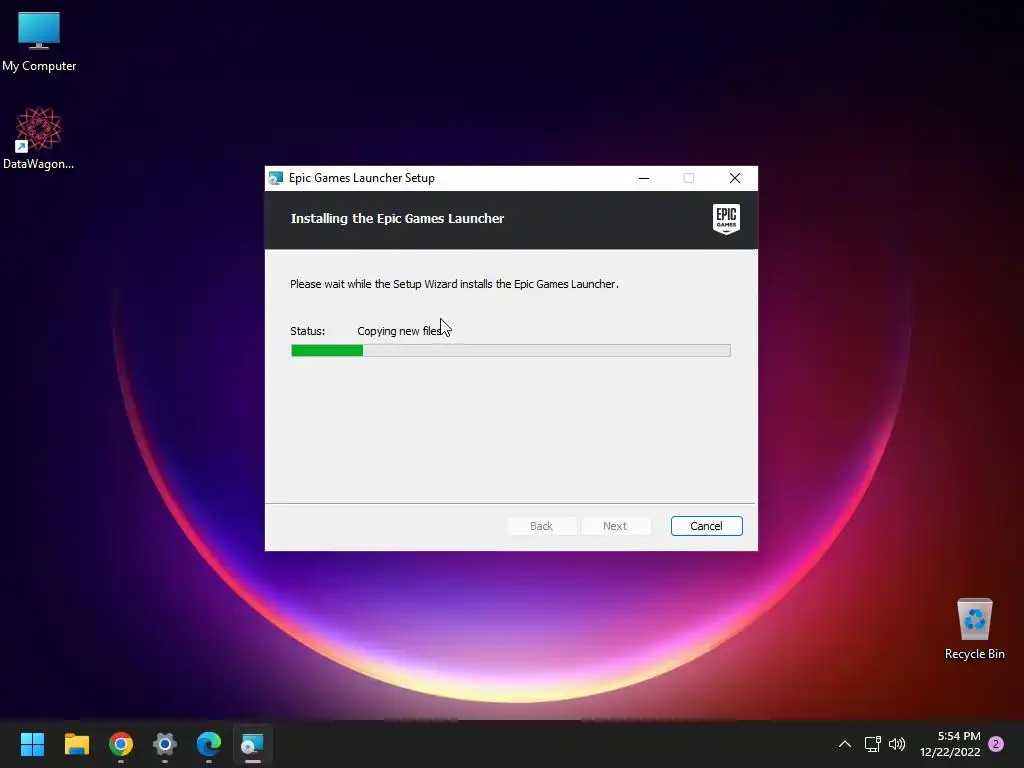This screenshot has width=1024, height=768.
Task: Click the 'Please wait while the Setup Wizard' message
Action: 454,284
